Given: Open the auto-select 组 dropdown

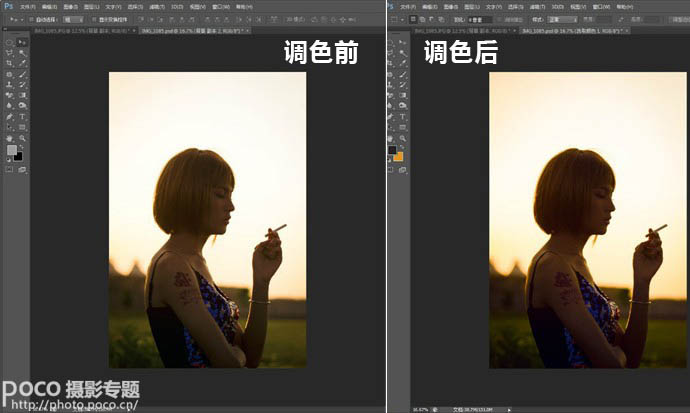Looking at the screenshot, I should coord(72,19).
